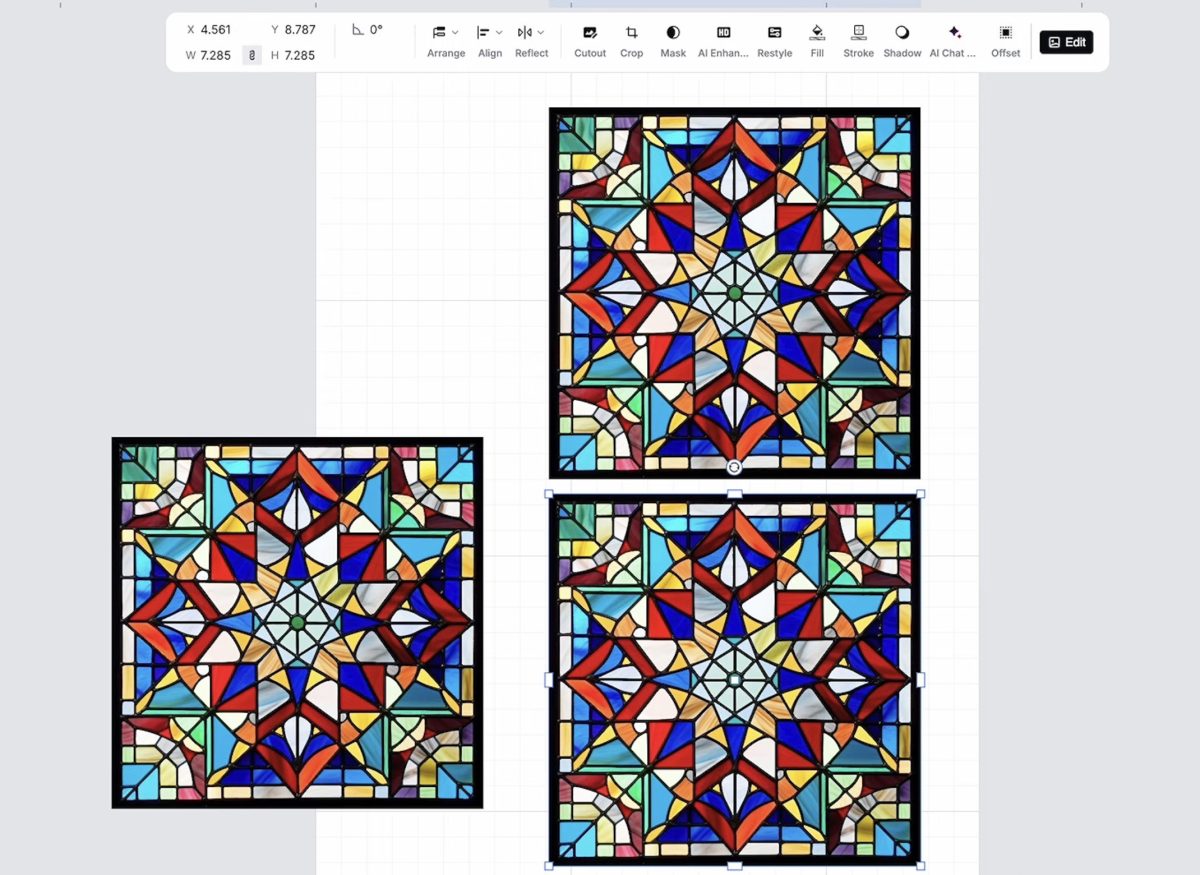
Task: Expand the Reflect dropdown chevron
Action: click(x=541, y=33)
